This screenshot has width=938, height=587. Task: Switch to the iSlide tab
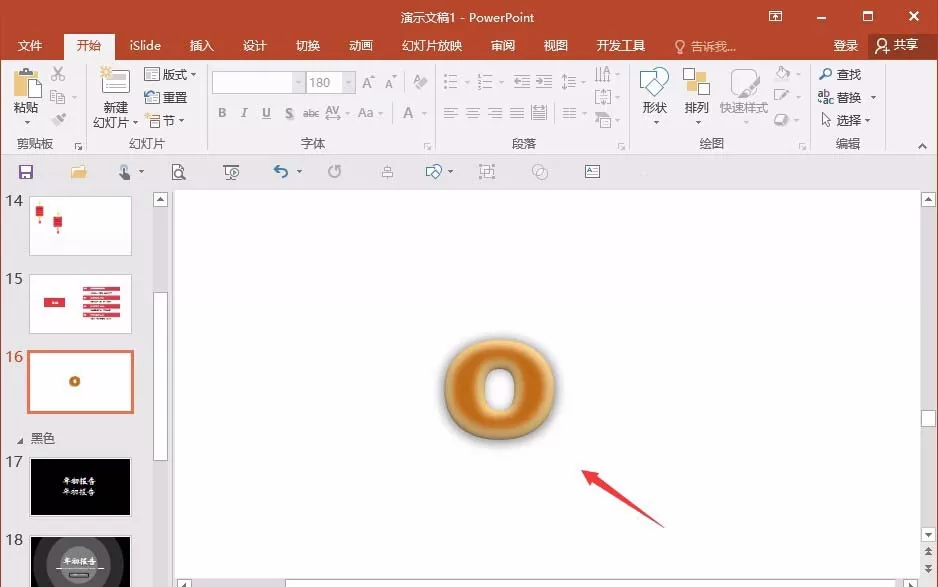(145, 45)
